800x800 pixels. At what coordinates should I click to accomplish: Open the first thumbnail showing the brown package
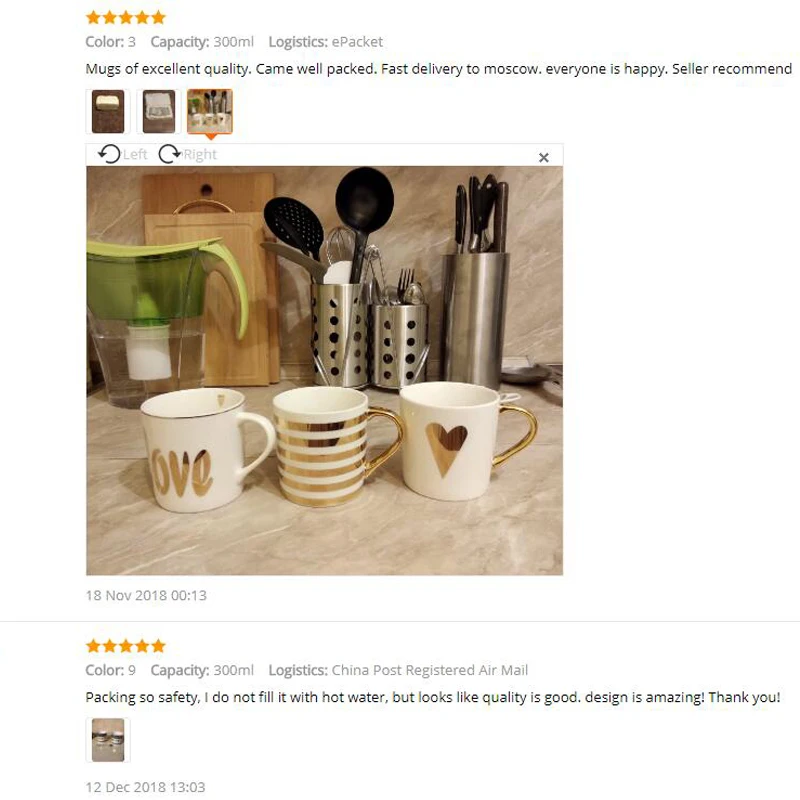click(108, 111)
